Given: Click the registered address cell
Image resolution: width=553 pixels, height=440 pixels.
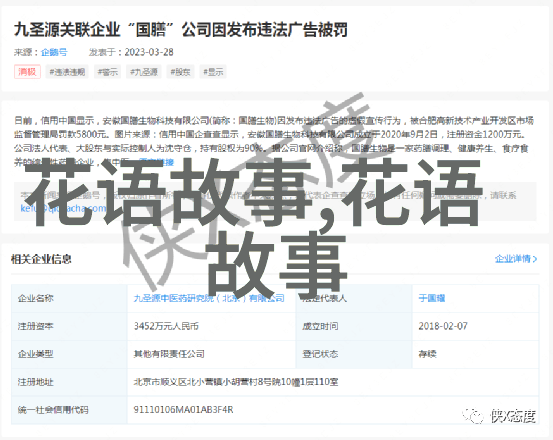Looking at the screenshot, I should pyautogui.click(x=333, y=382).
